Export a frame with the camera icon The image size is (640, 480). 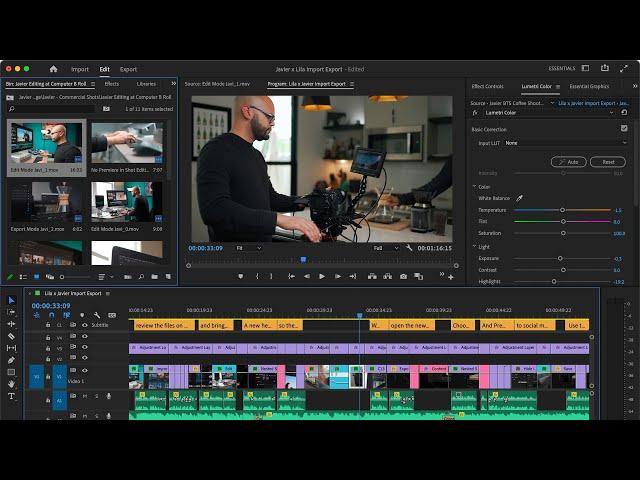pyautogui.click(x=403, y=276)
